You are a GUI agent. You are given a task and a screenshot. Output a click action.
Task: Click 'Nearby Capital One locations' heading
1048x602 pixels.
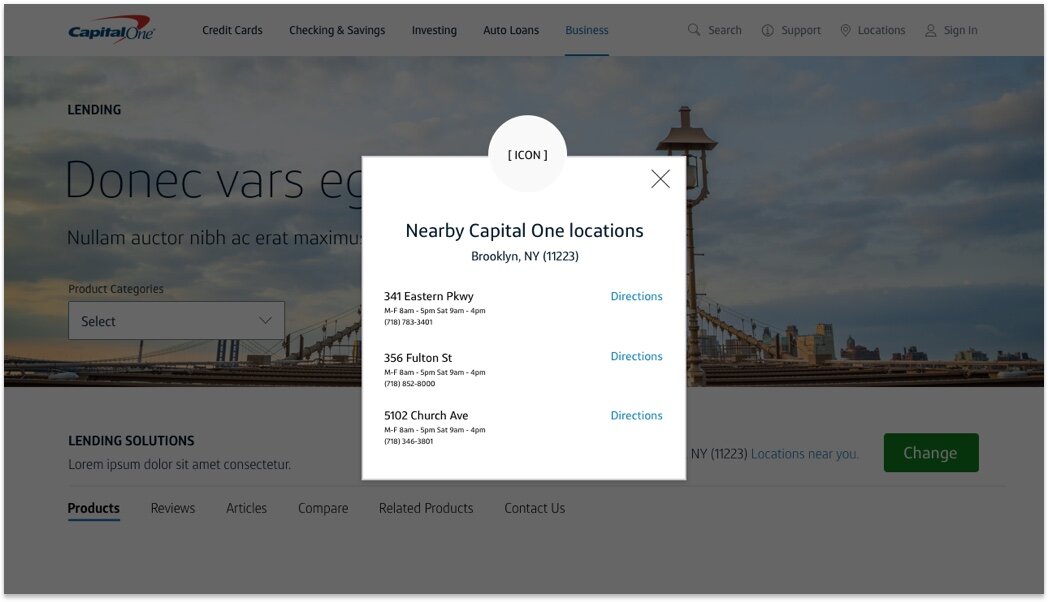pyautogui.click(x=524, y=231)
